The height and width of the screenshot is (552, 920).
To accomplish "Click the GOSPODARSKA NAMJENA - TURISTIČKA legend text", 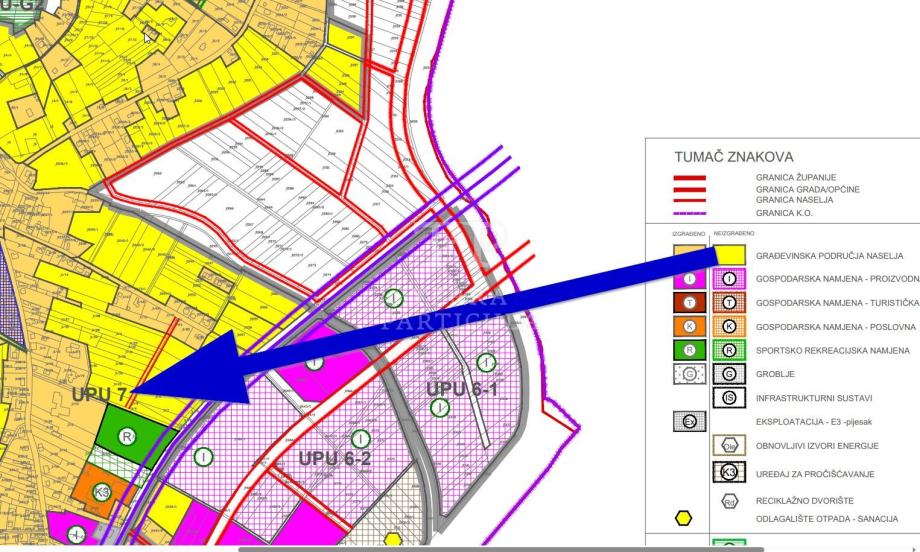I will click(837, 303).
